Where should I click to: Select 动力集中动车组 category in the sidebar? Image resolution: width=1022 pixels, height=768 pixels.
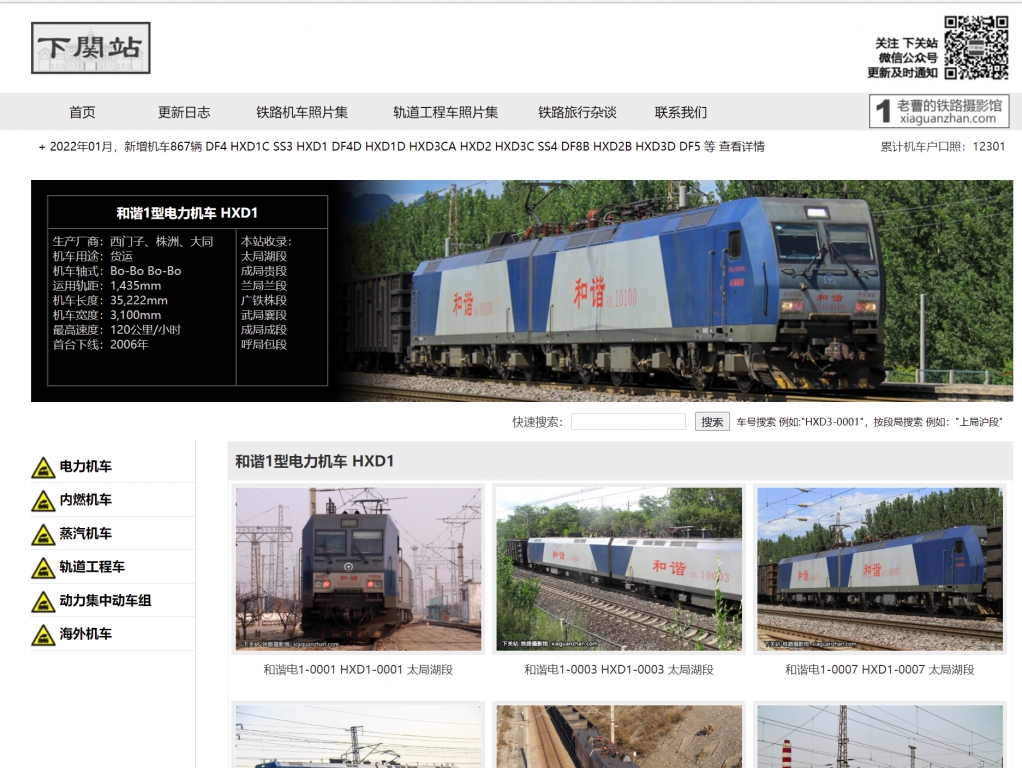105,600
